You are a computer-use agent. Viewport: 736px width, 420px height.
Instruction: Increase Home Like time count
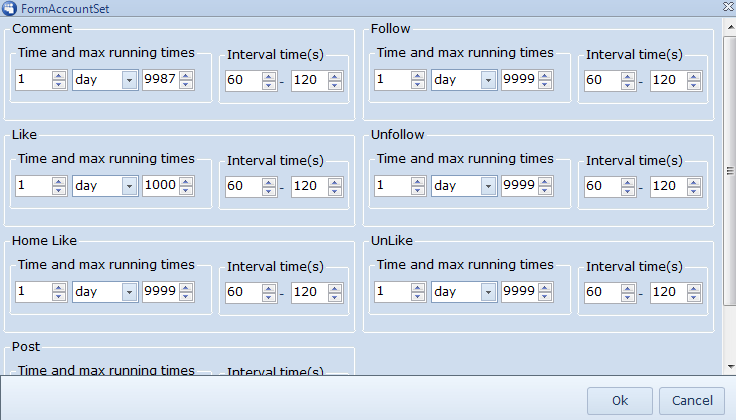[x=59, y=287]
